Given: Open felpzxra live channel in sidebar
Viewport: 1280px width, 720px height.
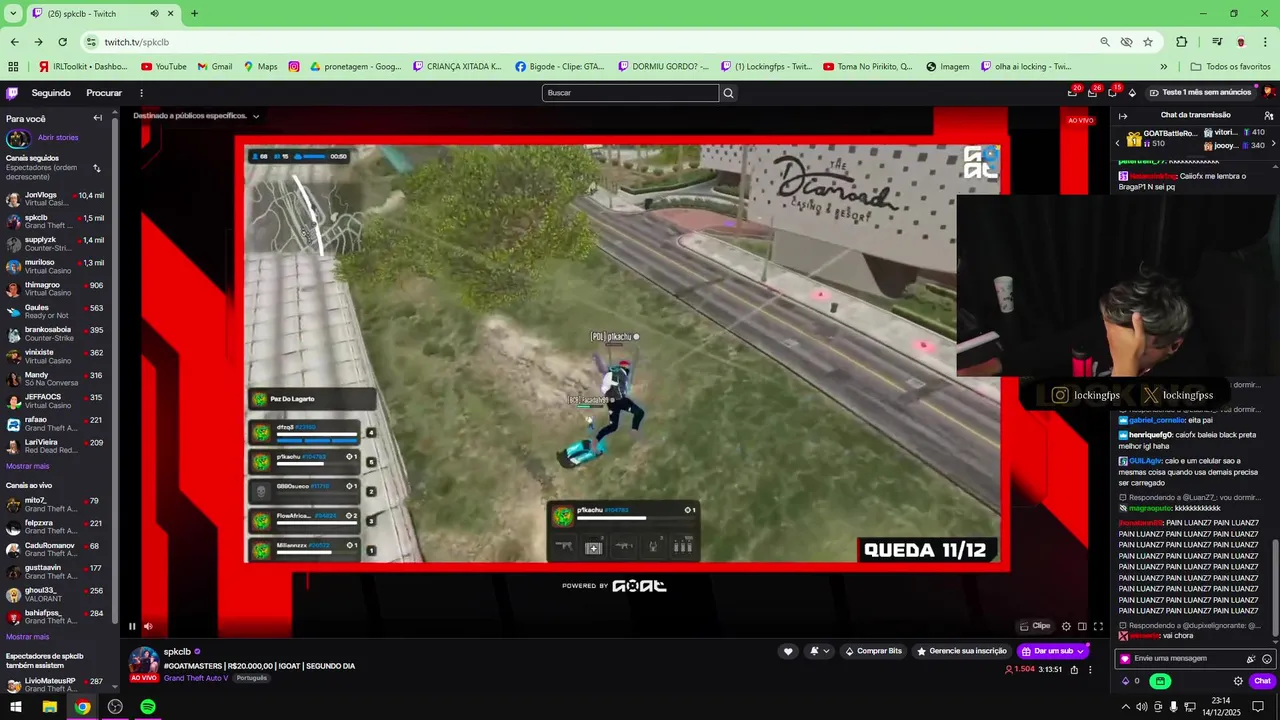Looking at the screenshot, I should (55, 527).
